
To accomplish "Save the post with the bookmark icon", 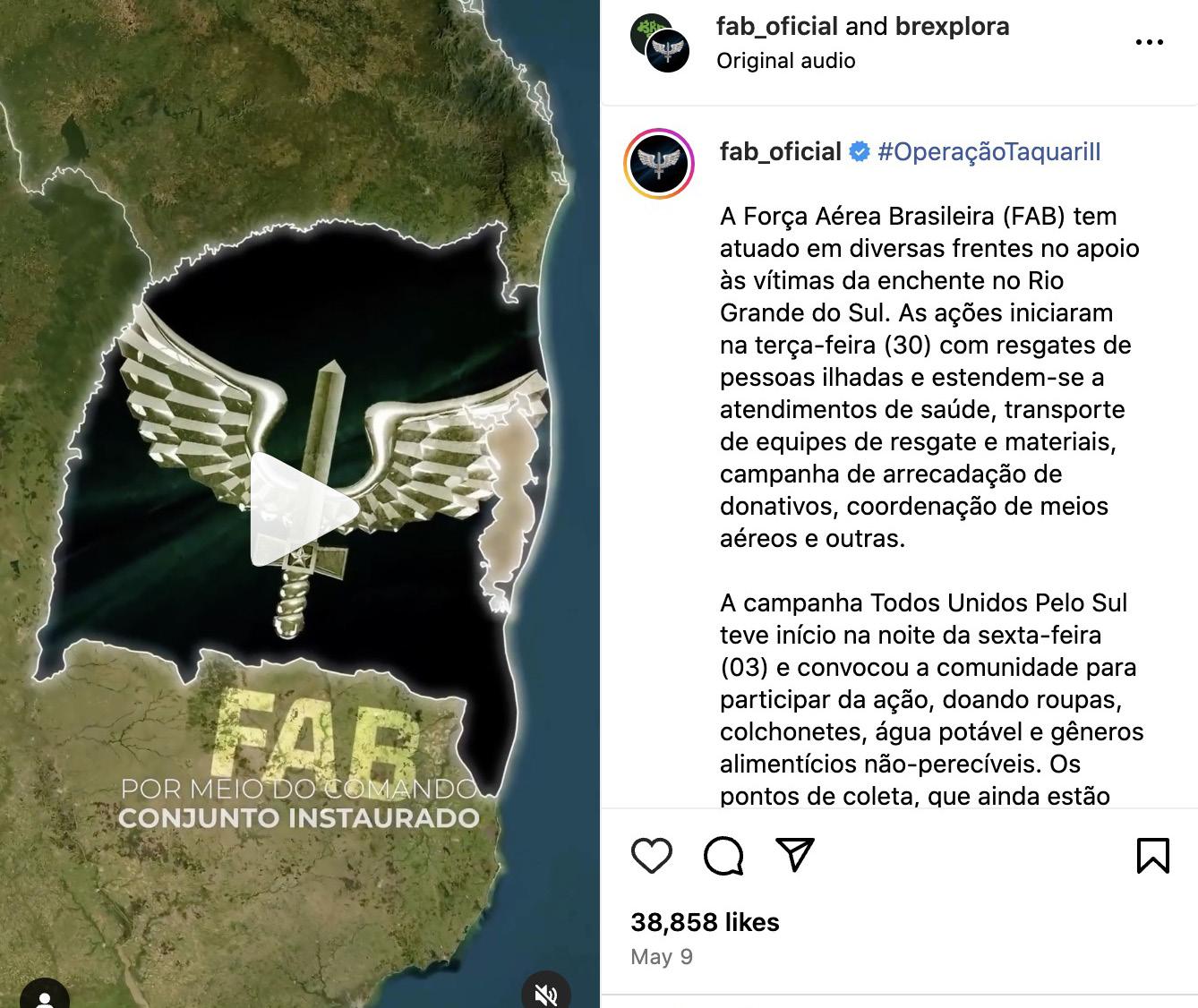I will click(1152, 855).
